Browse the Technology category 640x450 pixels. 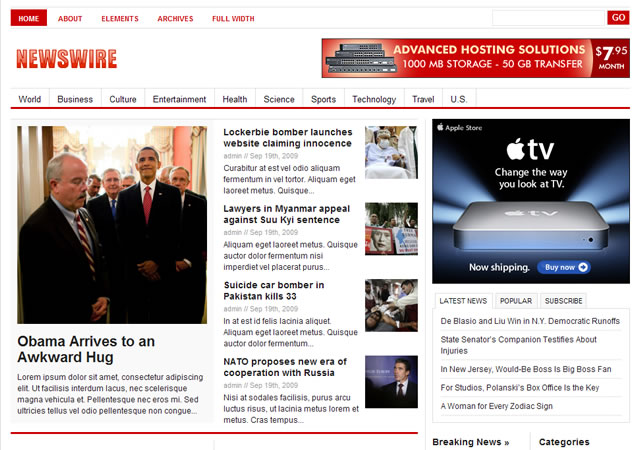pyautogui.click(x=374, y=99)
